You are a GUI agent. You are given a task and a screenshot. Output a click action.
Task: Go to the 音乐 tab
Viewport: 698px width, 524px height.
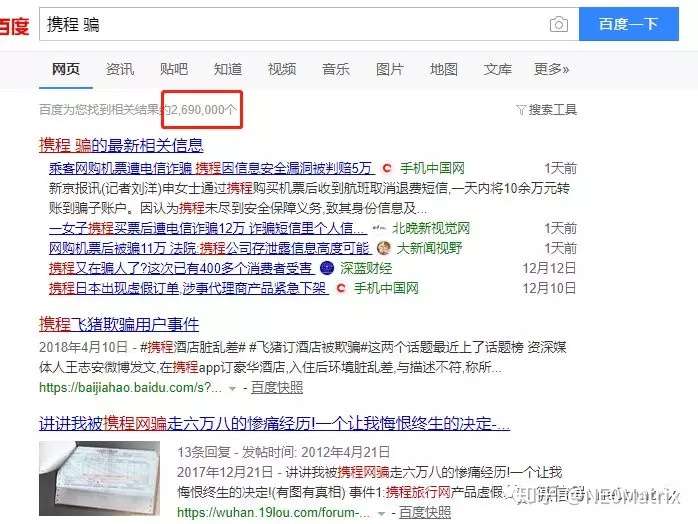336,69
